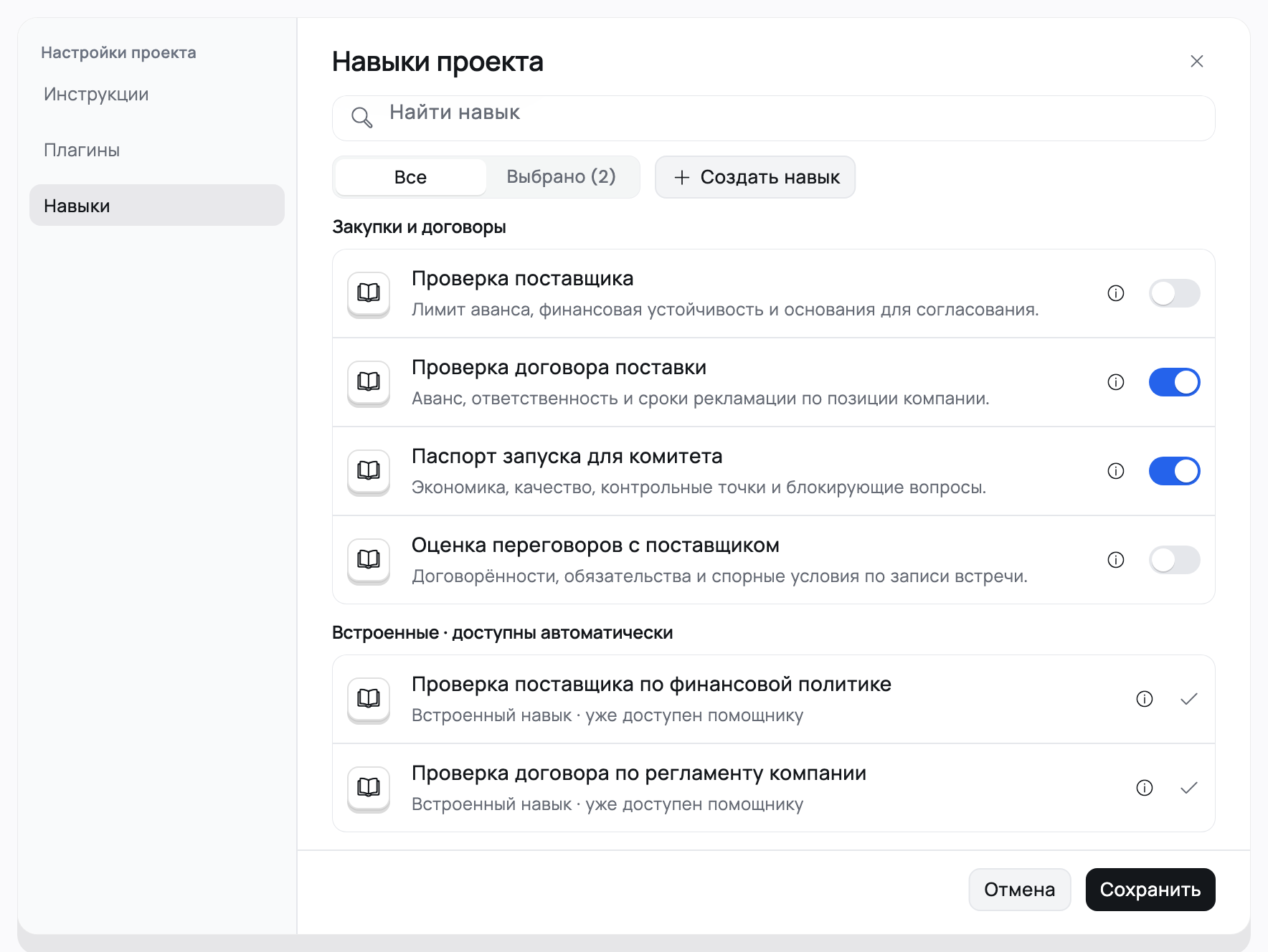Click description starting with Экономика, качество
The height and width of the screenshot is (952, 1268).
(x=699, y=487)
